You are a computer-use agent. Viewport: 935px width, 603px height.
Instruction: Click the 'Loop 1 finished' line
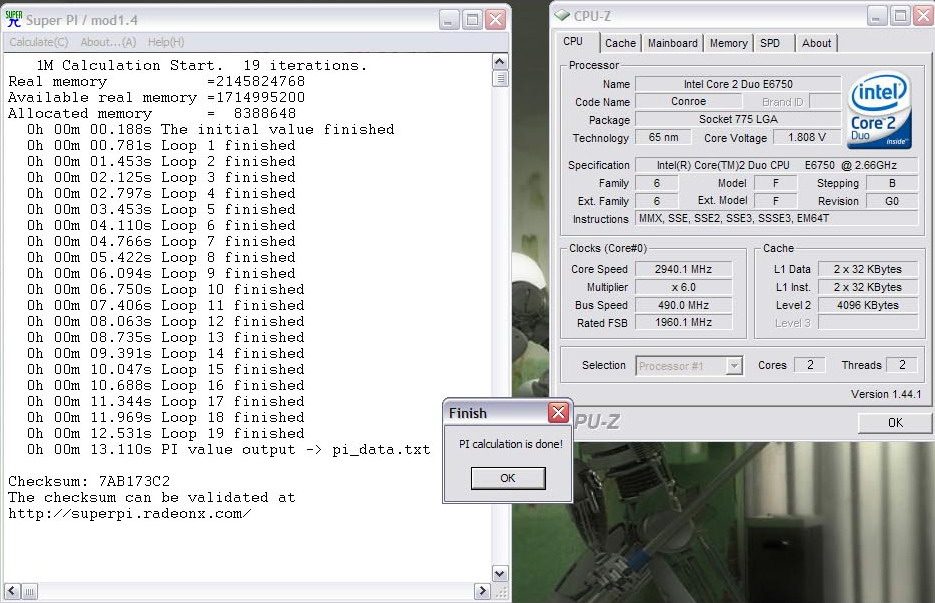161,146
